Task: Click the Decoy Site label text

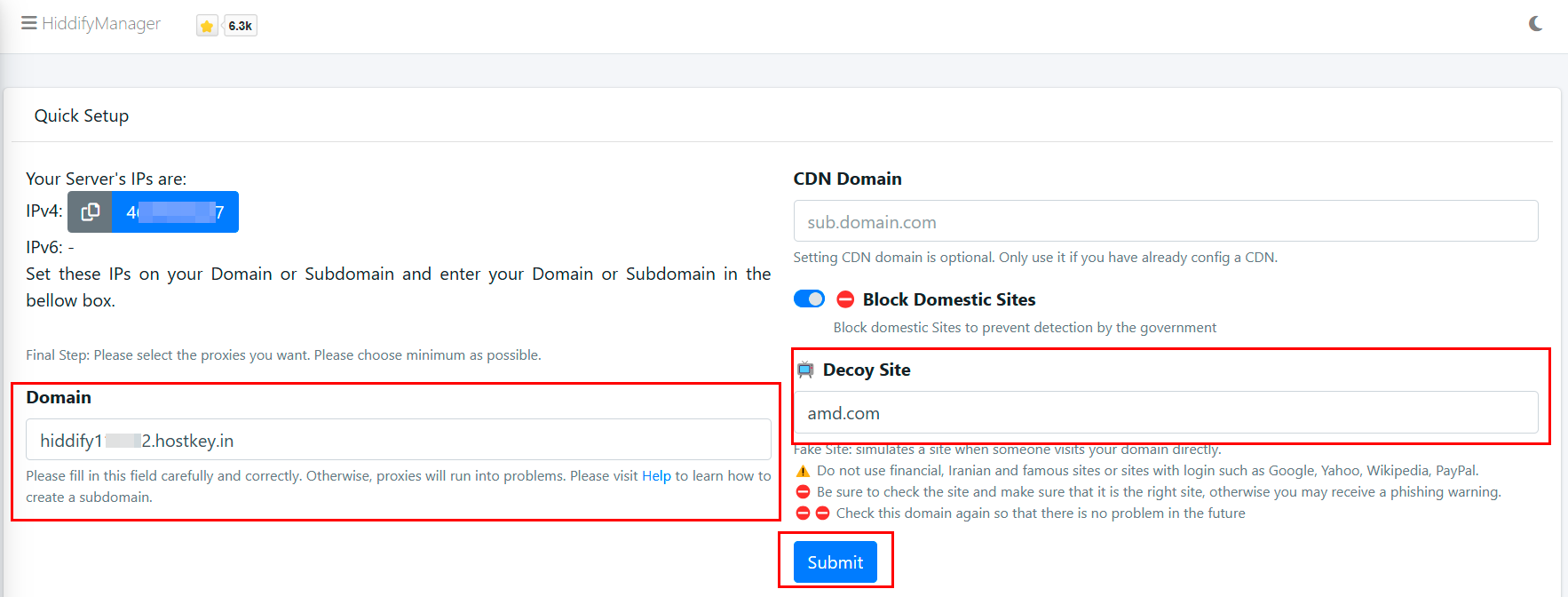Action: tap(866, 370)
